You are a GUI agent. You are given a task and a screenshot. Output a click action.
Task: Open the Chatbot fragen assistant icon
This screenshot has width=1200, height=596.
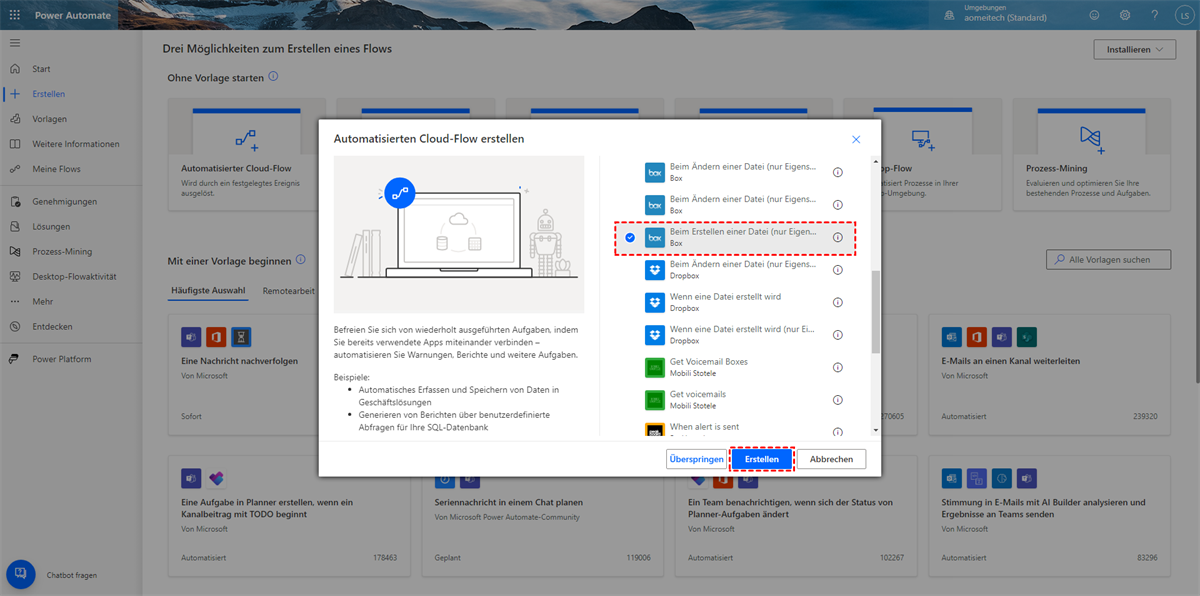(20, 575)
